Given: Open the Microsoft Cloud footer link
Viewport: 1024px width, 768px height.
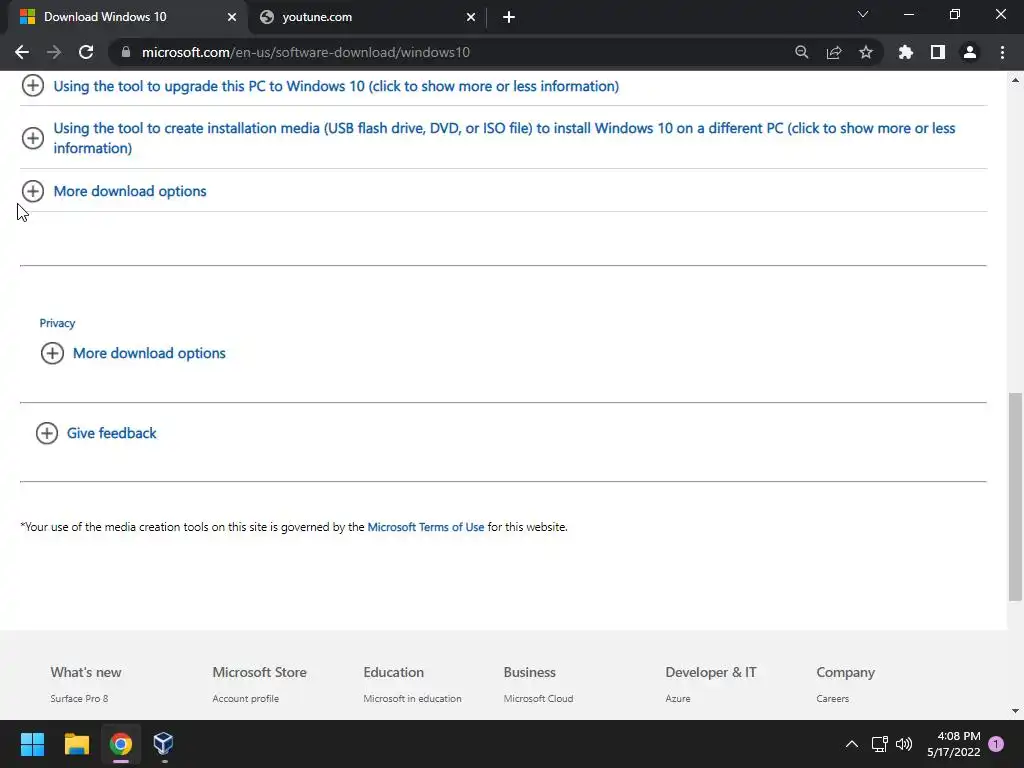Looking at the screenshot, I should coord(538,698).
